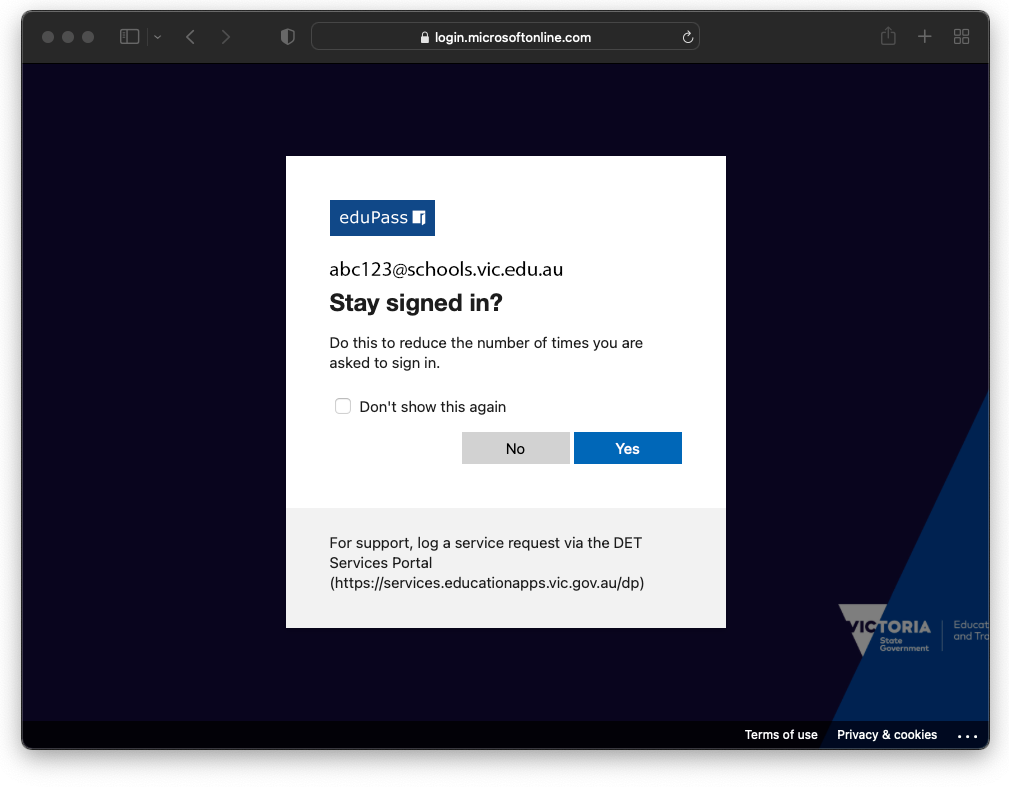Expand the ellipsis more options in footer
Image resolution: width=1009 pixels, height=790 pixels.
click(x=967, y=736)
